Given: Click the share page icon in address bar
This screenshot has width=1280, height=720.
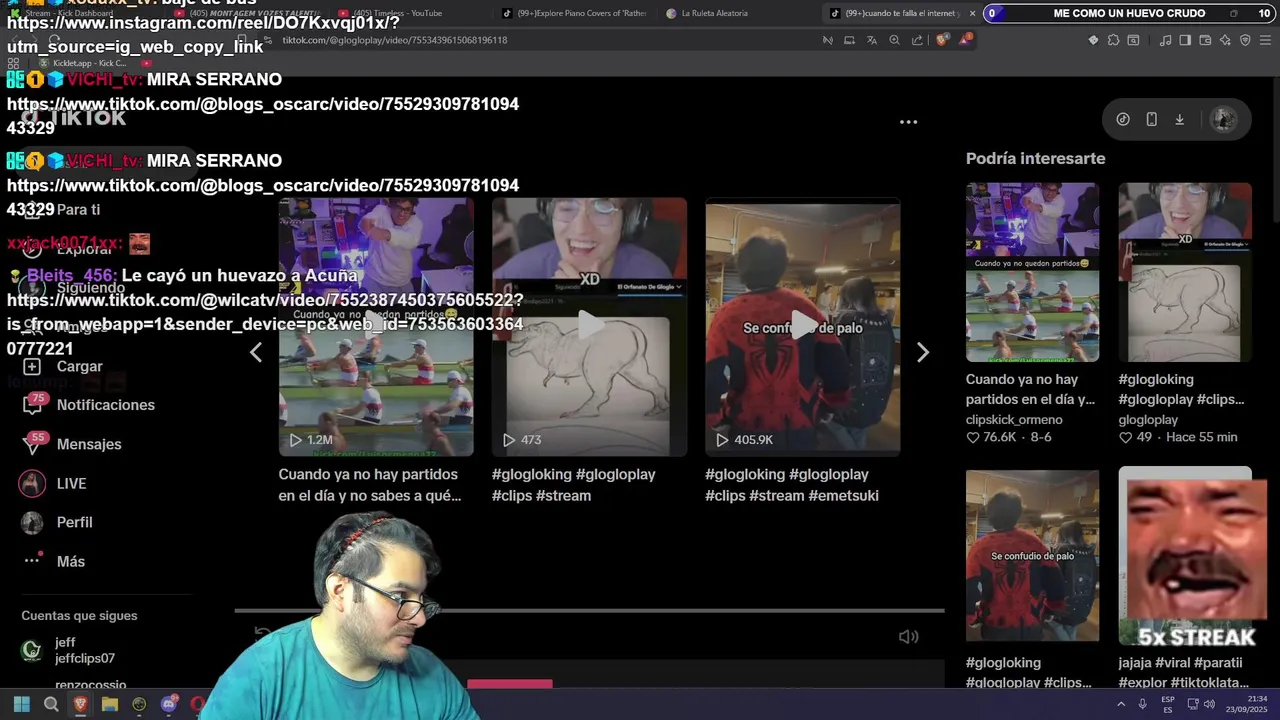Looking at the screenshot, I should pyautogui.click(x=917, y=40).
